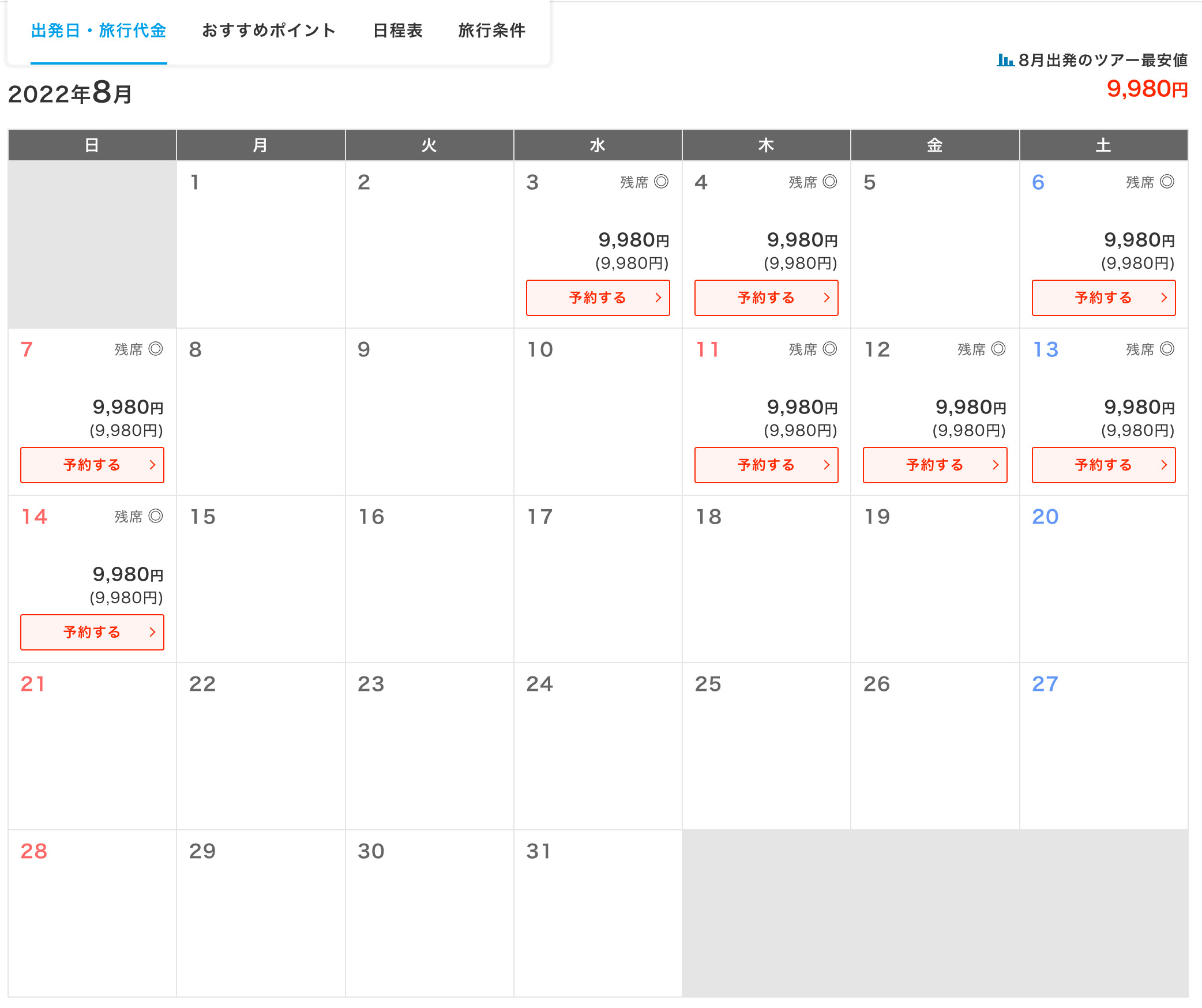Reserve the August 11 tour via 予約する
Viewport: 1202px width, 1008px height.
click(x=765, y=465)
